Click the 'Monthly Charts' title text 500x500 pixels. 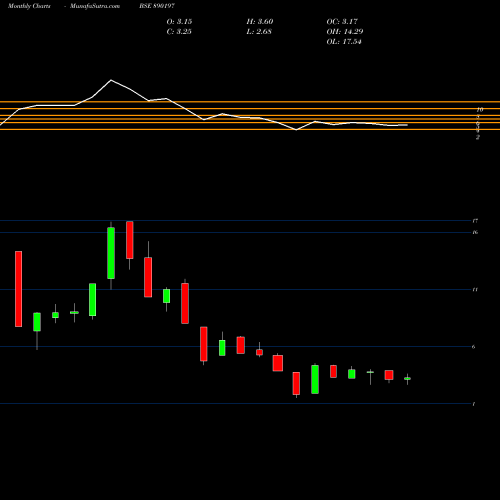pyautogui.click(x=29, y=6)
